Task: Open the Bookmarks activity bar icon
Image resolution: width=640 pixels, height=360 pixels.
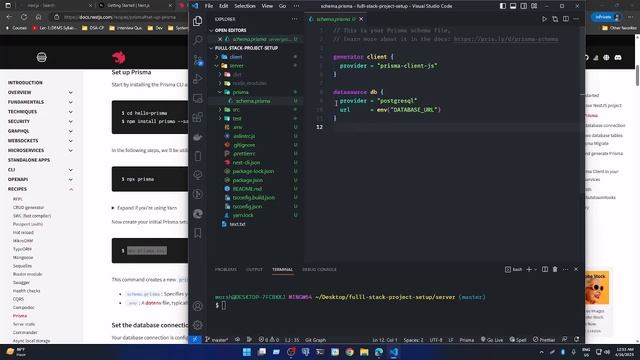Action: click(x=198, y=233)
